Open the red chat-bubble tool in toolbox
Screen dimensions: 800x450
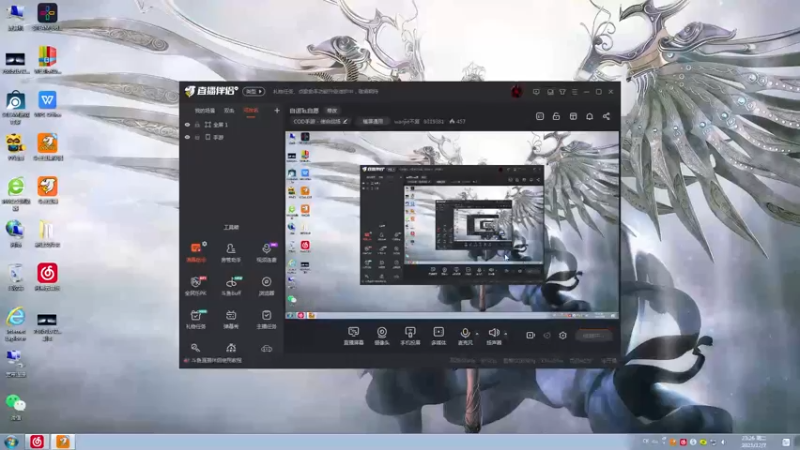pos(196,252)
